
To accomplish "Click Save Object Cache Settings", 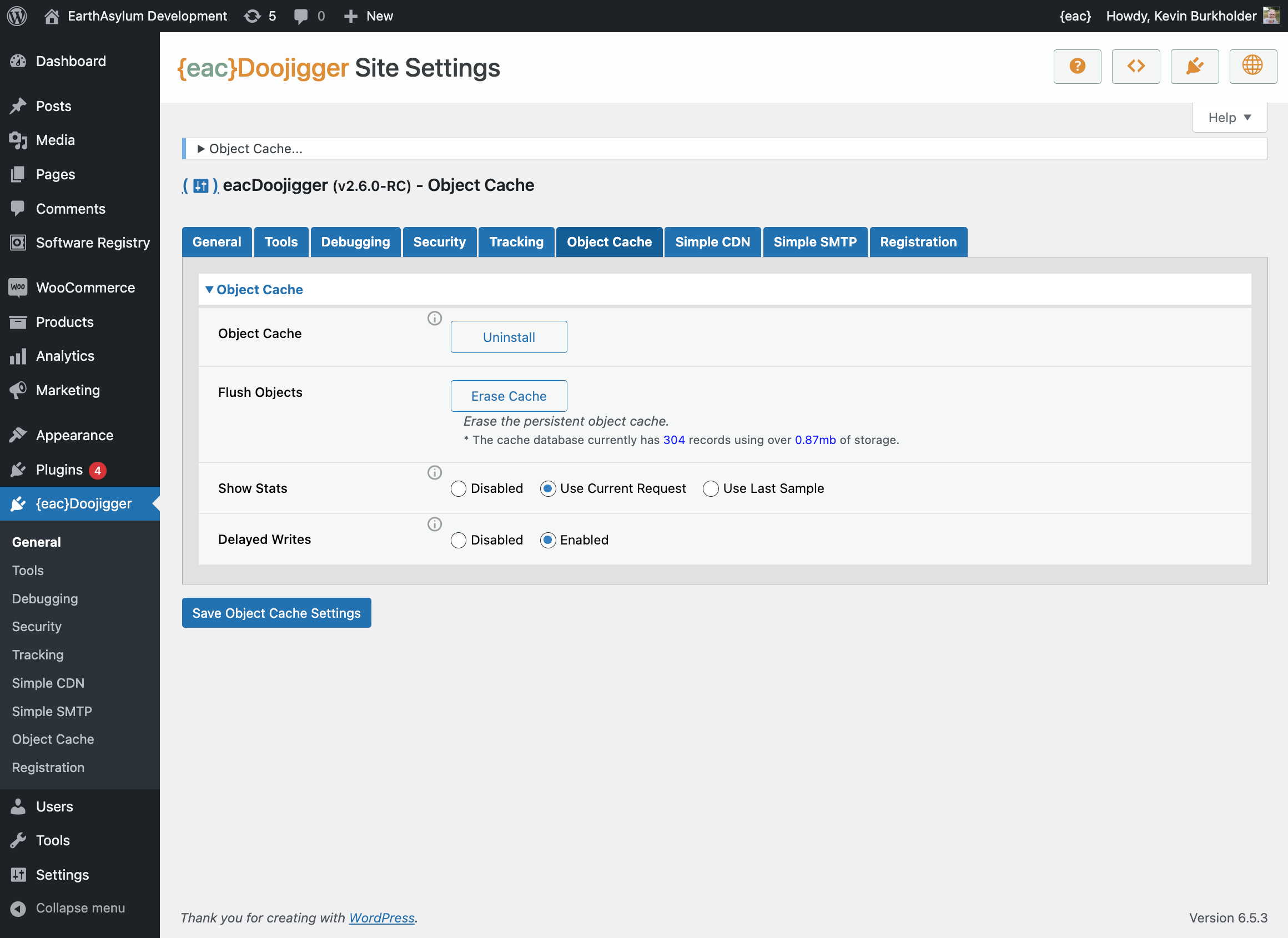I will [x=276, y=613].
